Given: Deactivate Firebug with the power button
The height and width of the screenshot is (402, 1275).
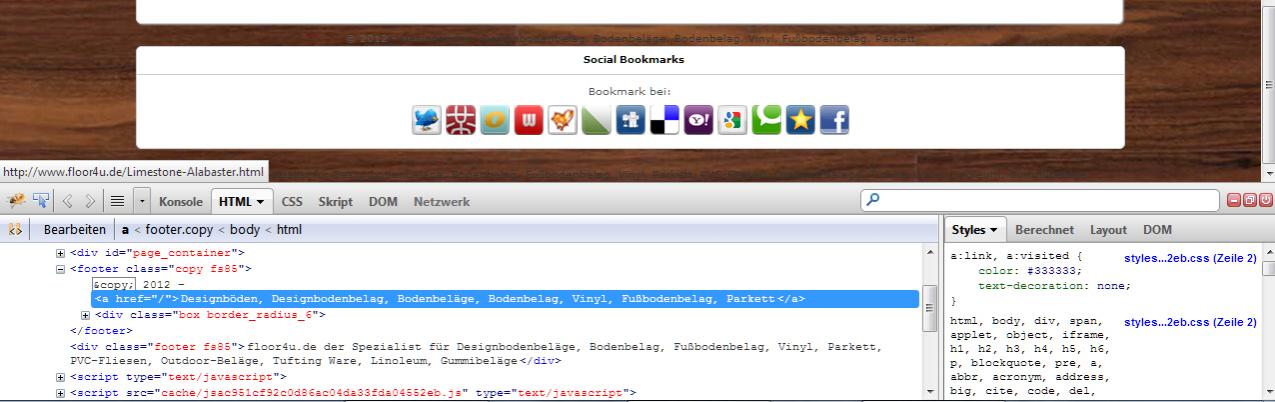Looking at the screenshot, I should coord(1266,201).
